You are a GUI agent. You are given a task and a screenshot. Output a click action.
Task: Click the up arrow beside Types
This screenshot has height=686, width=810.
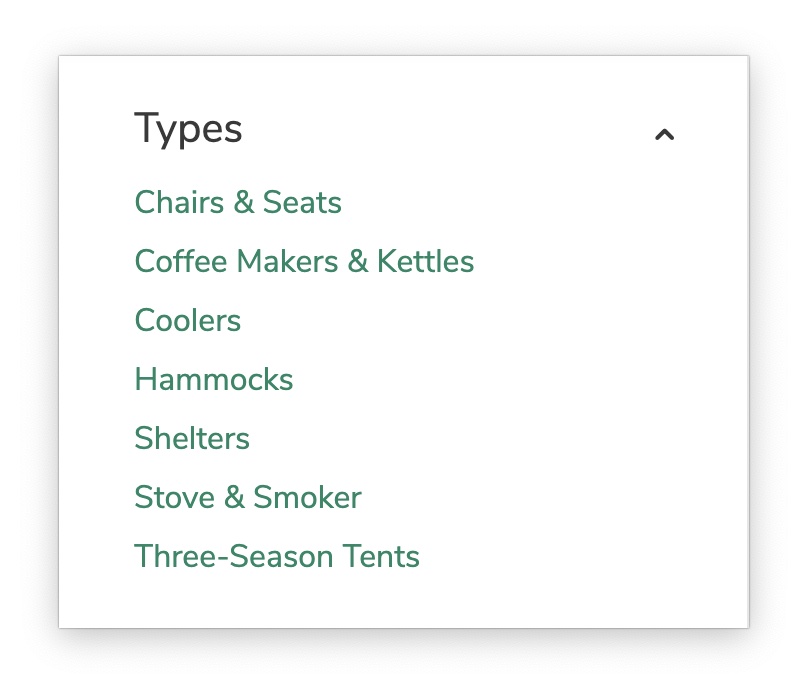click(x=664, y=134)
